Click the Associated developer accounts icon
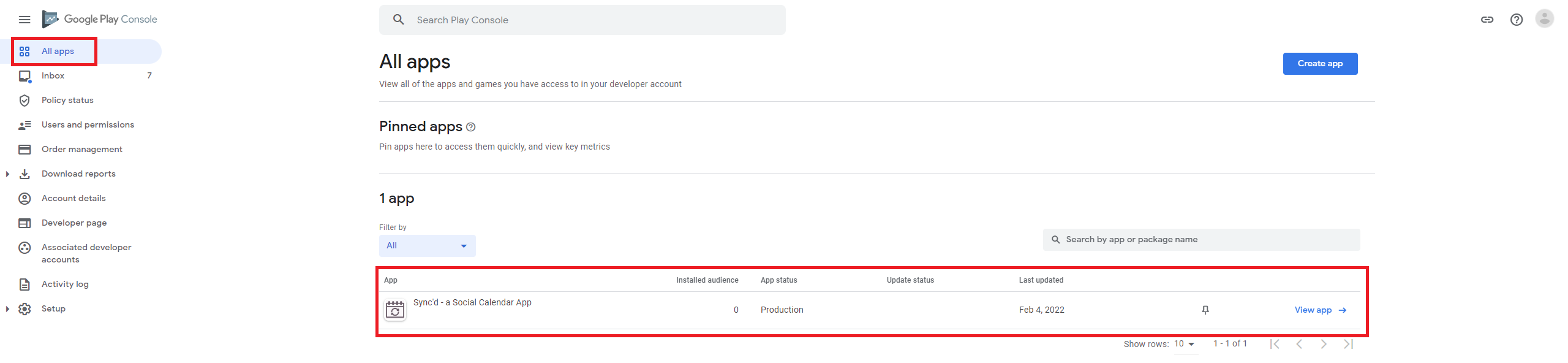 [24, 248]
